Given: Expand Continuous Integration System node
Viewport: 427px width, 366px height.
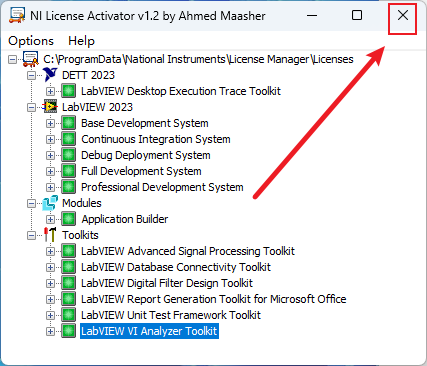Looking at the screenshot, I should [50, 139].
